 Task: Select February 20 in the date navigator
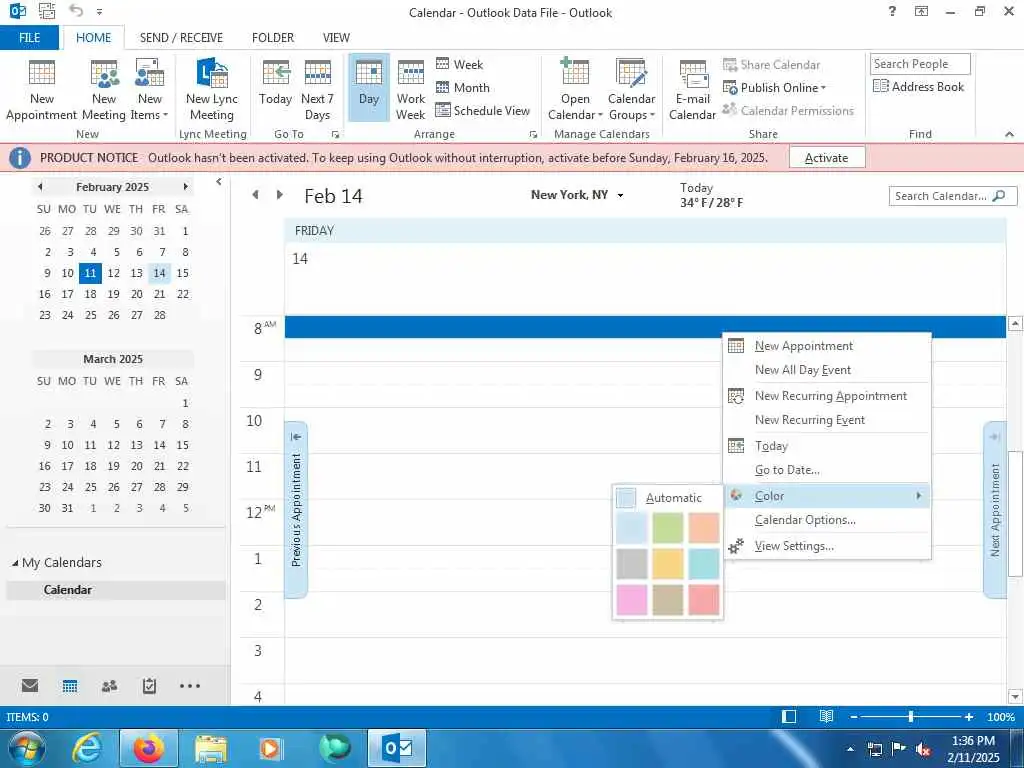click(x=136, y=294)
